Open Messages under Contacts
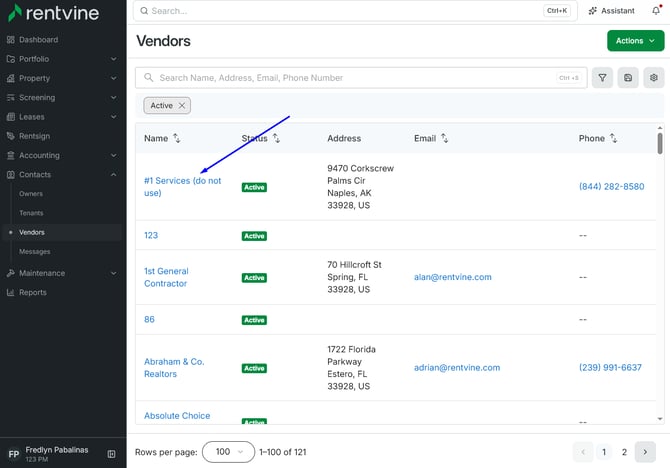This screenshot has height=468, width=670. coord(35,252)
